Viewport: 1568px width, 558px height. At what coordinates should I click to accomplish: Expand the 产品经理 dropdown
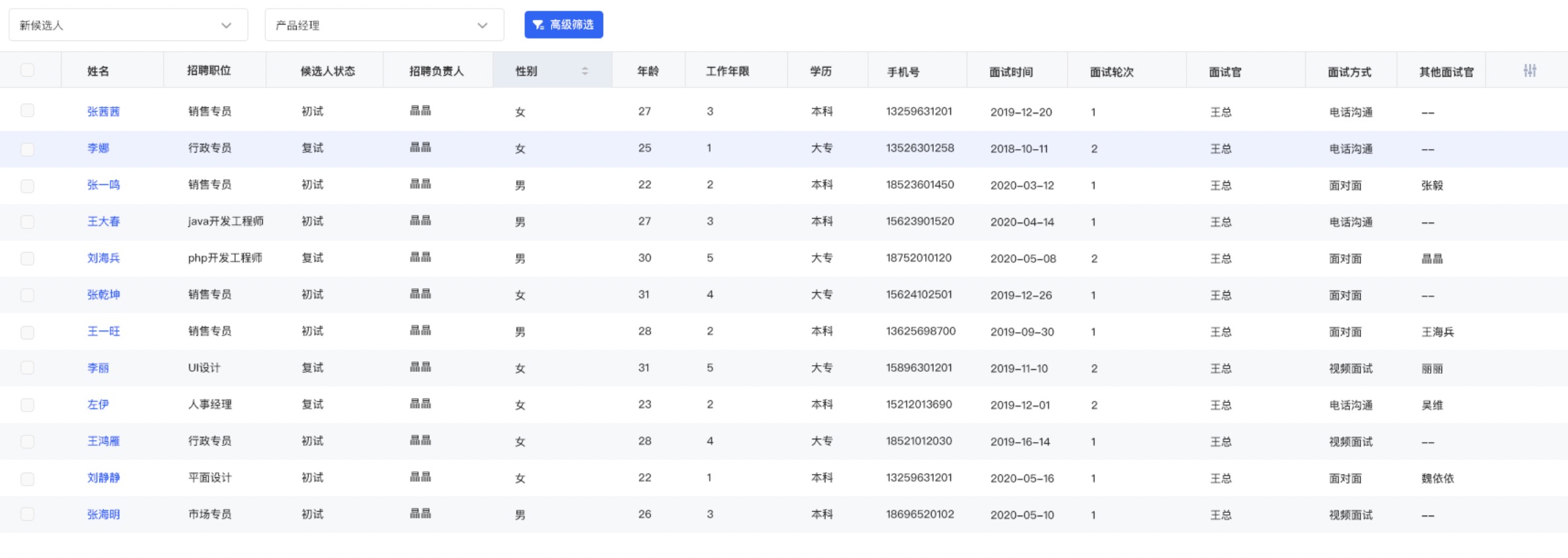pyautogui.click(x=384, y=25)
